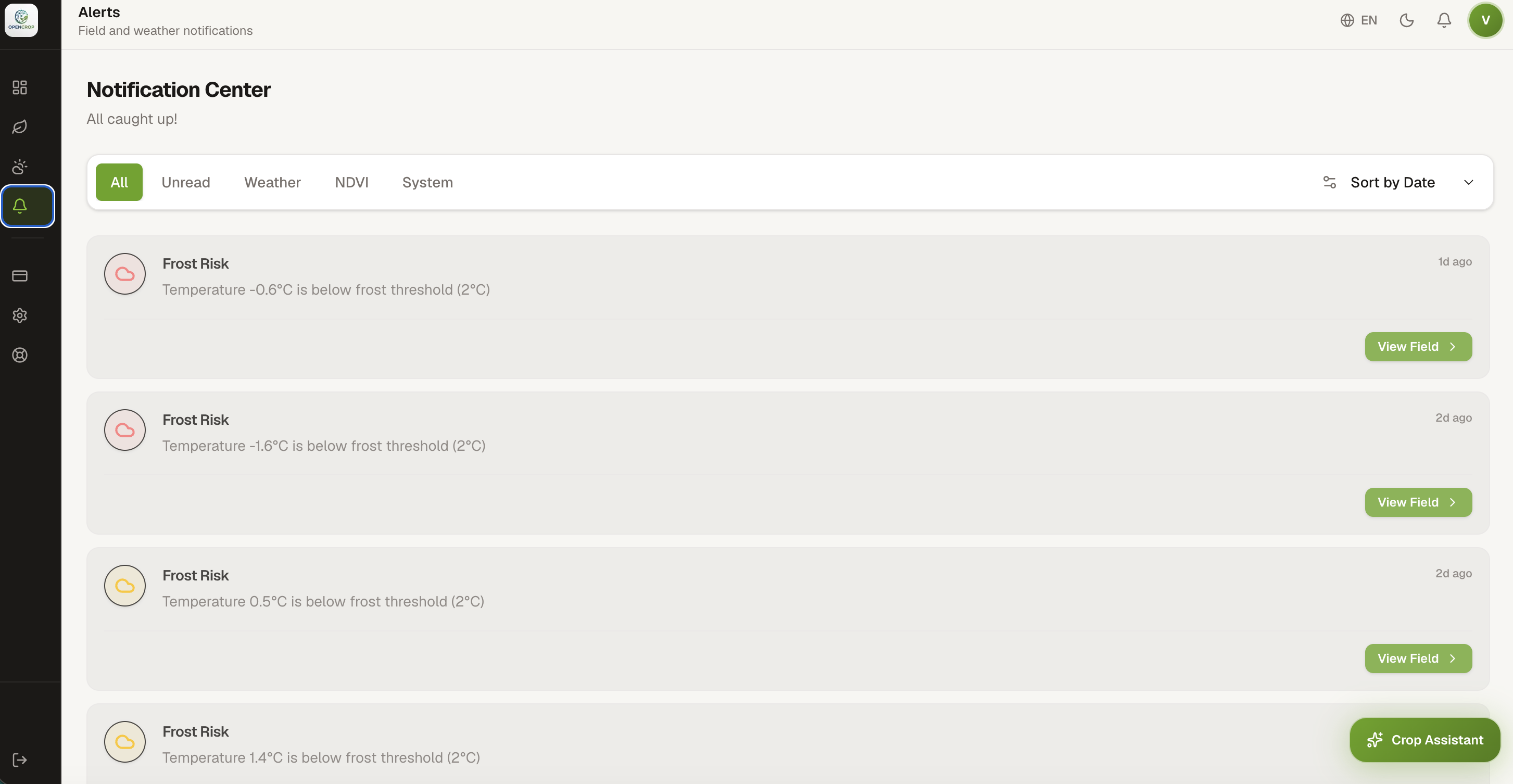1513x784 pixels.
Task: Open the billing card icon in sidebar
Action: [20, 275]
